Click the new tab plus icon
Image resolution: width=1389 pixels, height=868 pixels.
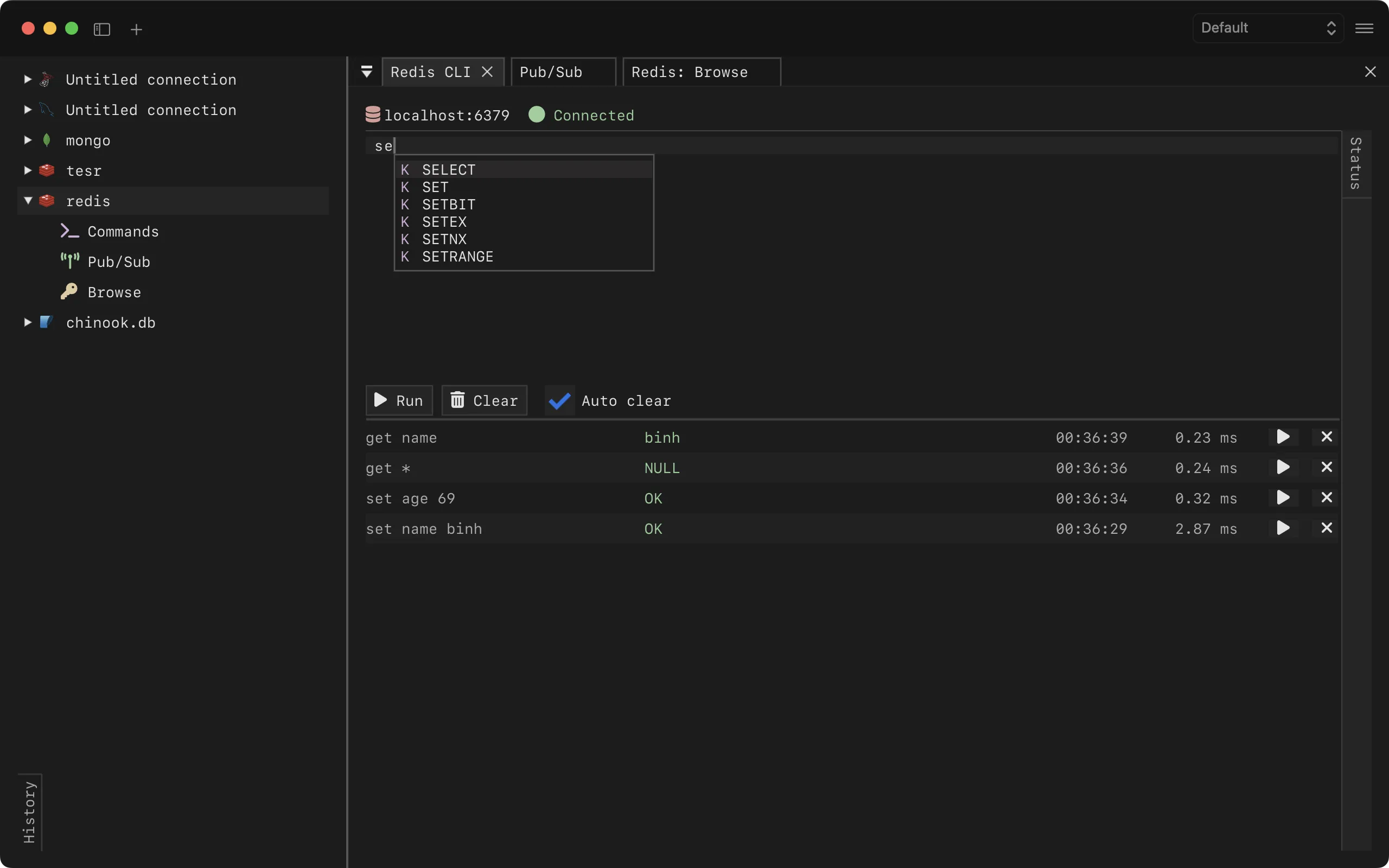pos(136,29)
